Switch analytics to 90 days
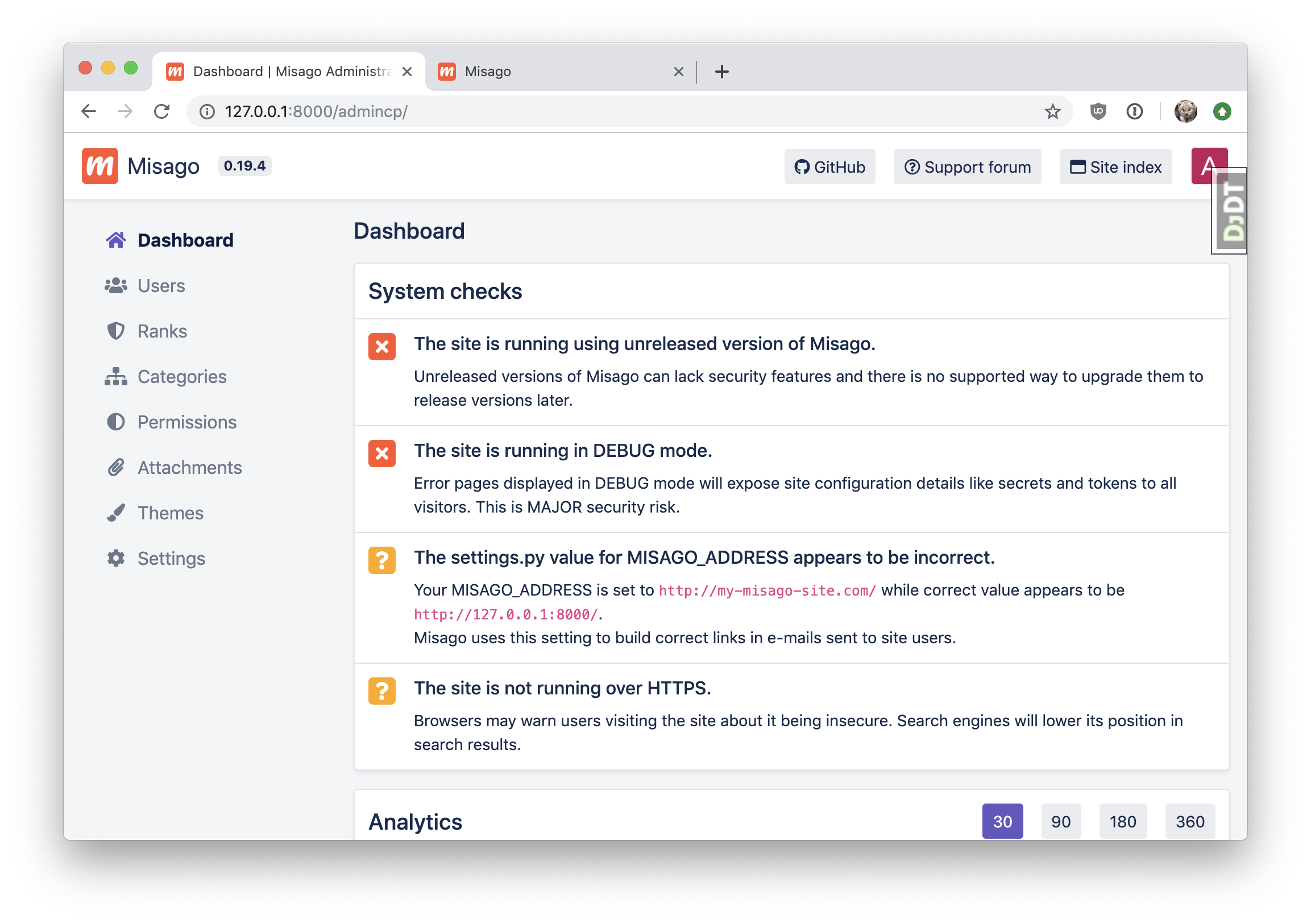 pos(1060,821)
